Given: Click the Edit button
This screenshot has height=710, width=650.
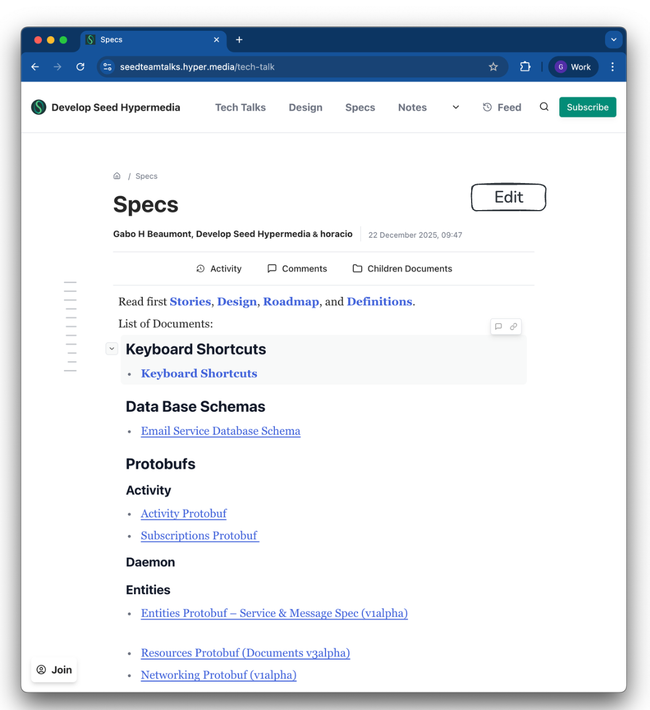Looking at the screenshot, I should click(508, 198).
